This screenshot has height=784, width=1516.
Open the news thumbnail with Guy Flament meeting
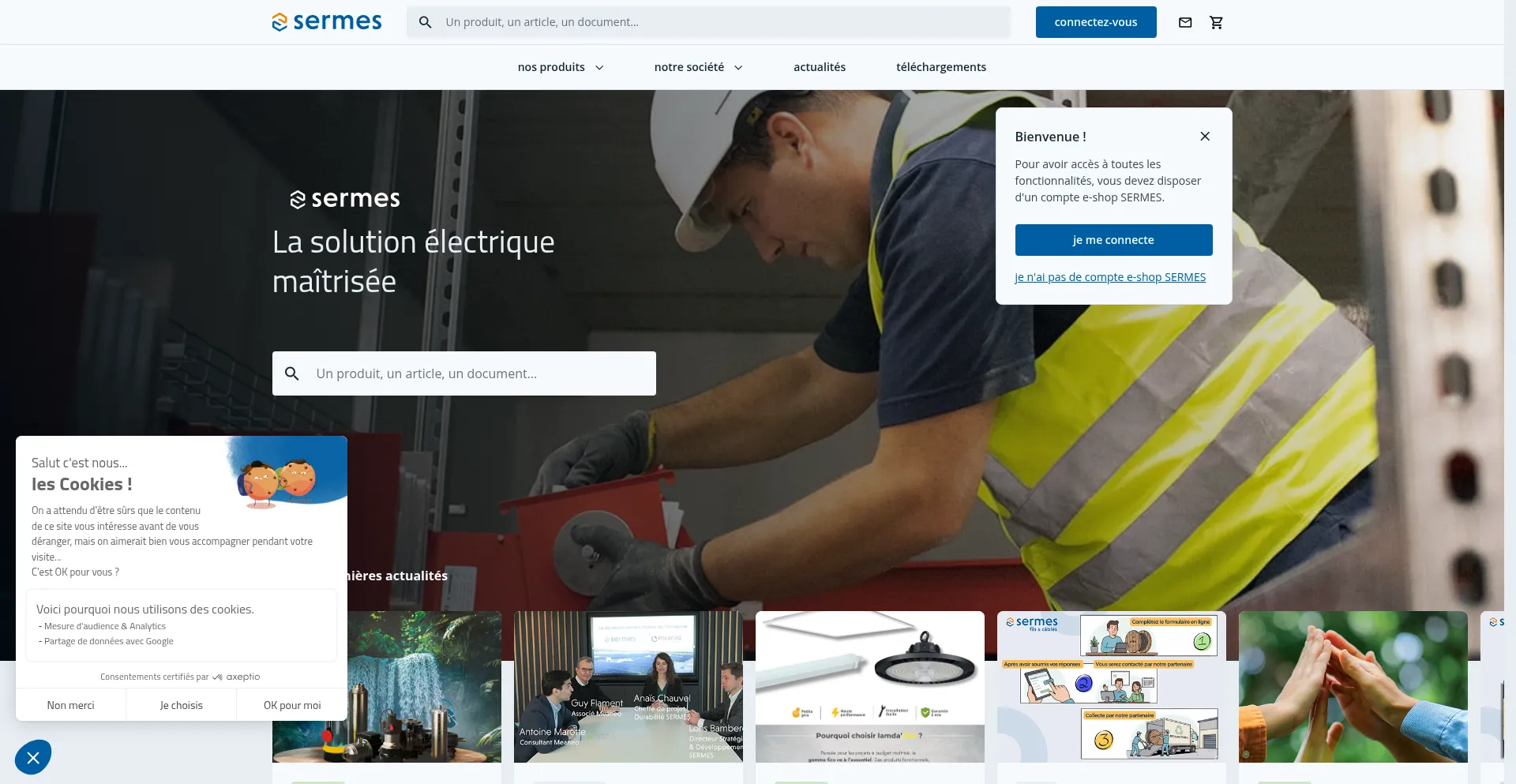[629, 687]
